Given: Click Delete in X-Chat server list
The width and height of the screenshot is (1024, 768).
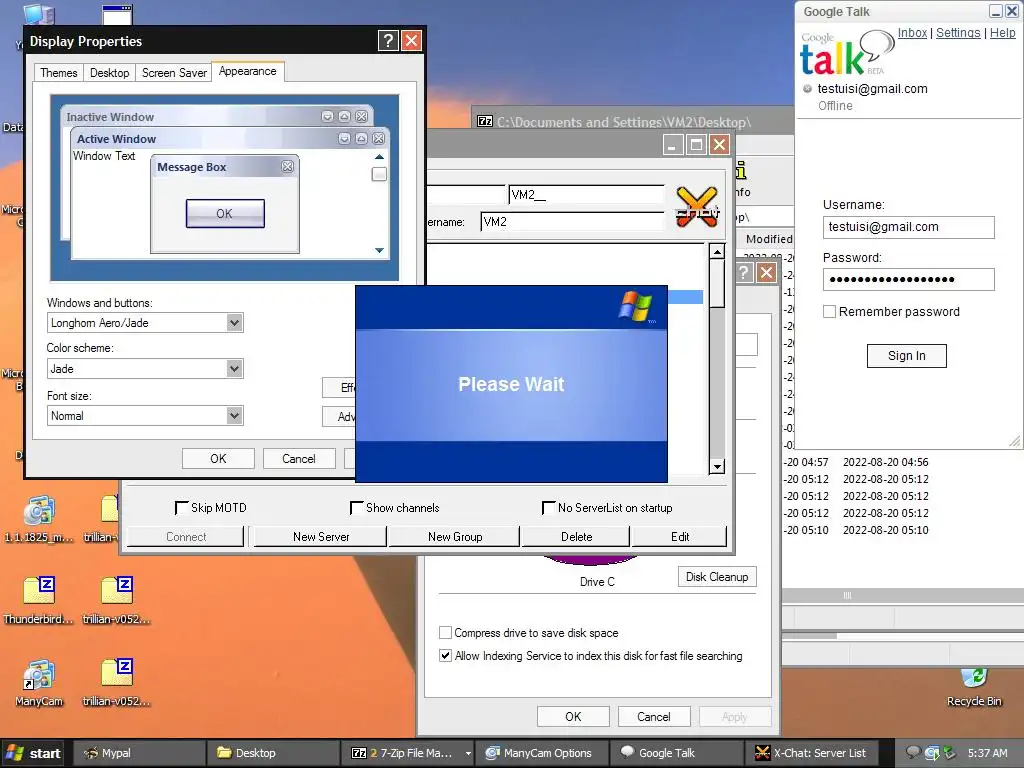Looking at the screenshot, I should [577, 537].
